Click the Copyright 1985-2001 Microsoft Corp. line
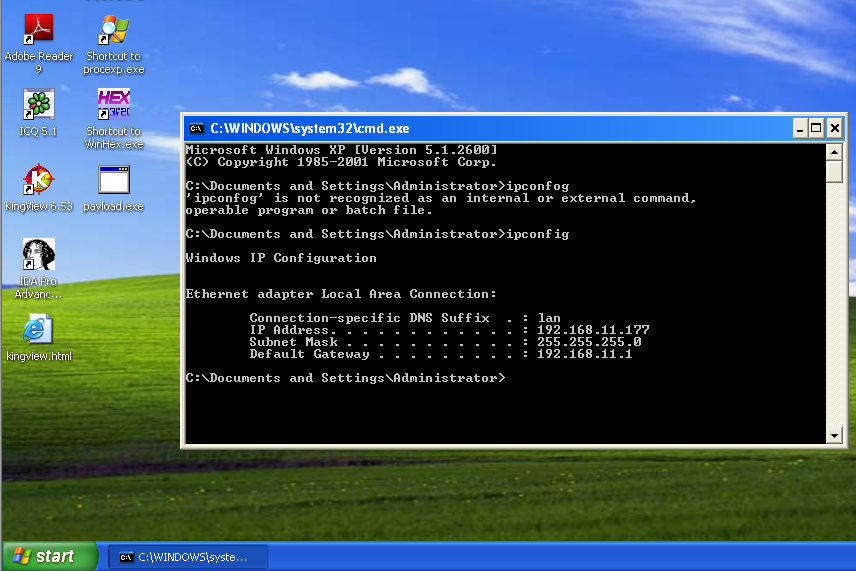 pos(341,162)
